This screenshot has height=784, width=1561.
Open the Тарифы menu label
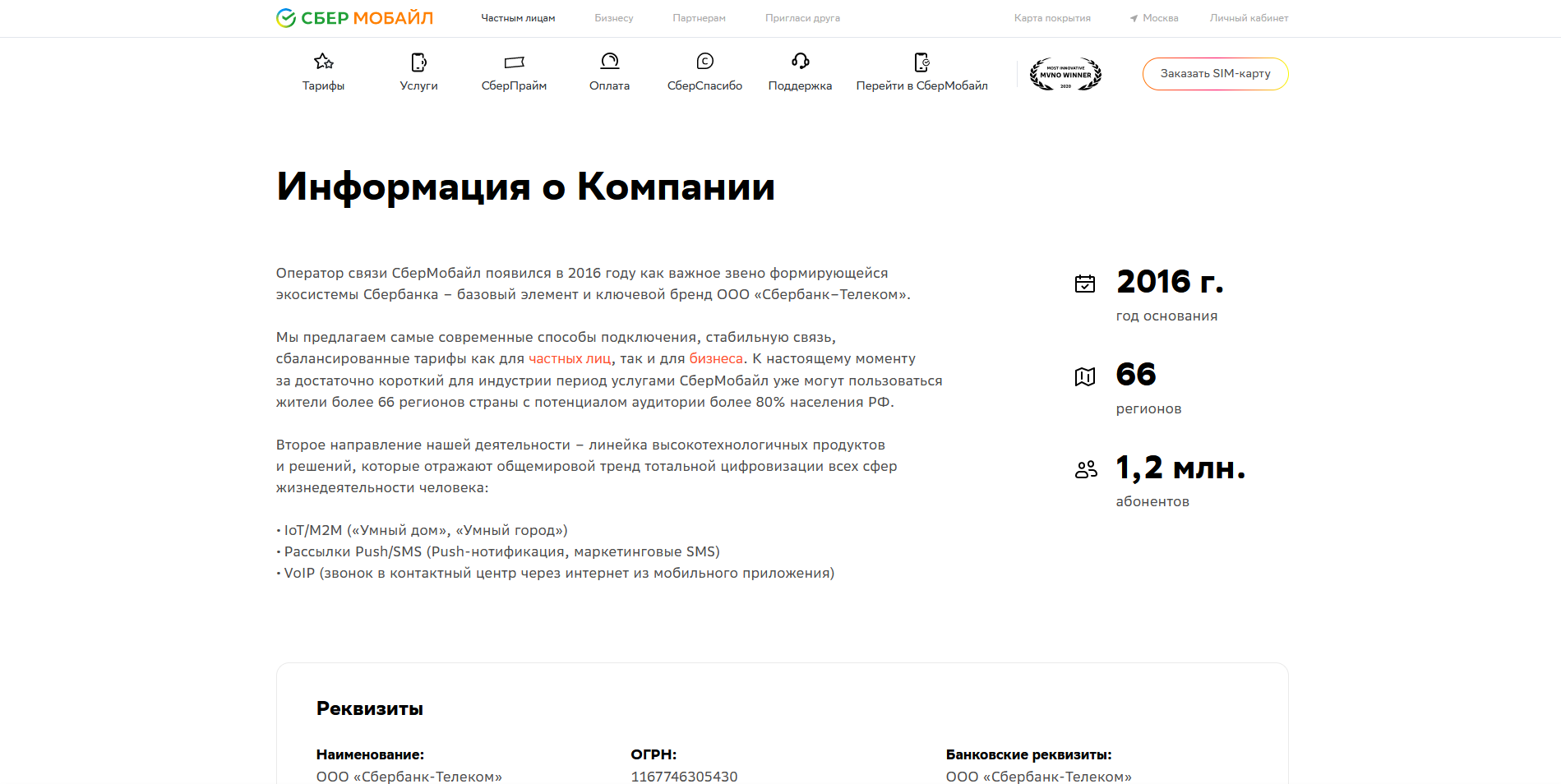tap(323, 85)
